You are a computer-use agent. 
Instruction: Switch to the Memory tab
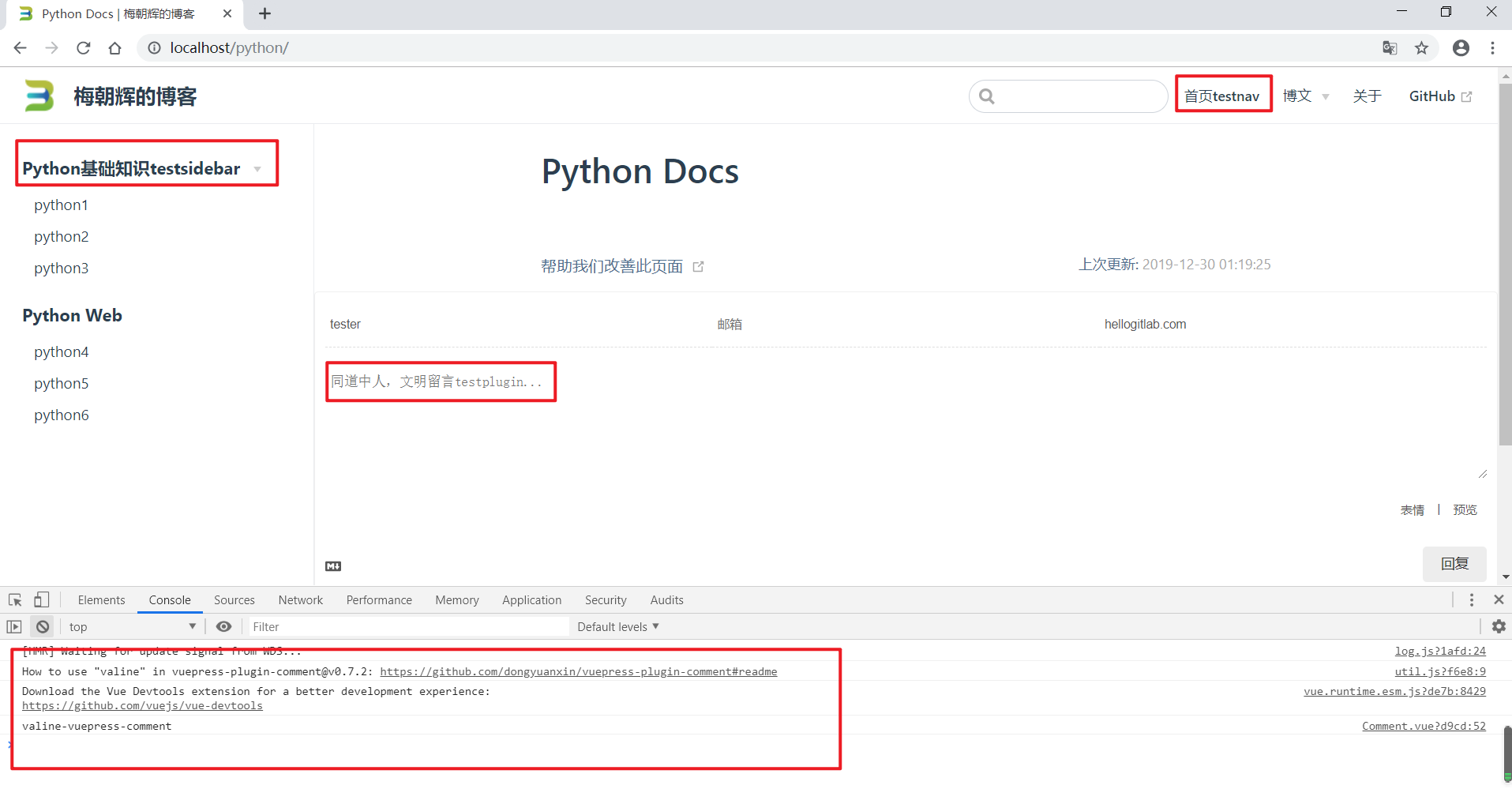click(x=457, y=600)
